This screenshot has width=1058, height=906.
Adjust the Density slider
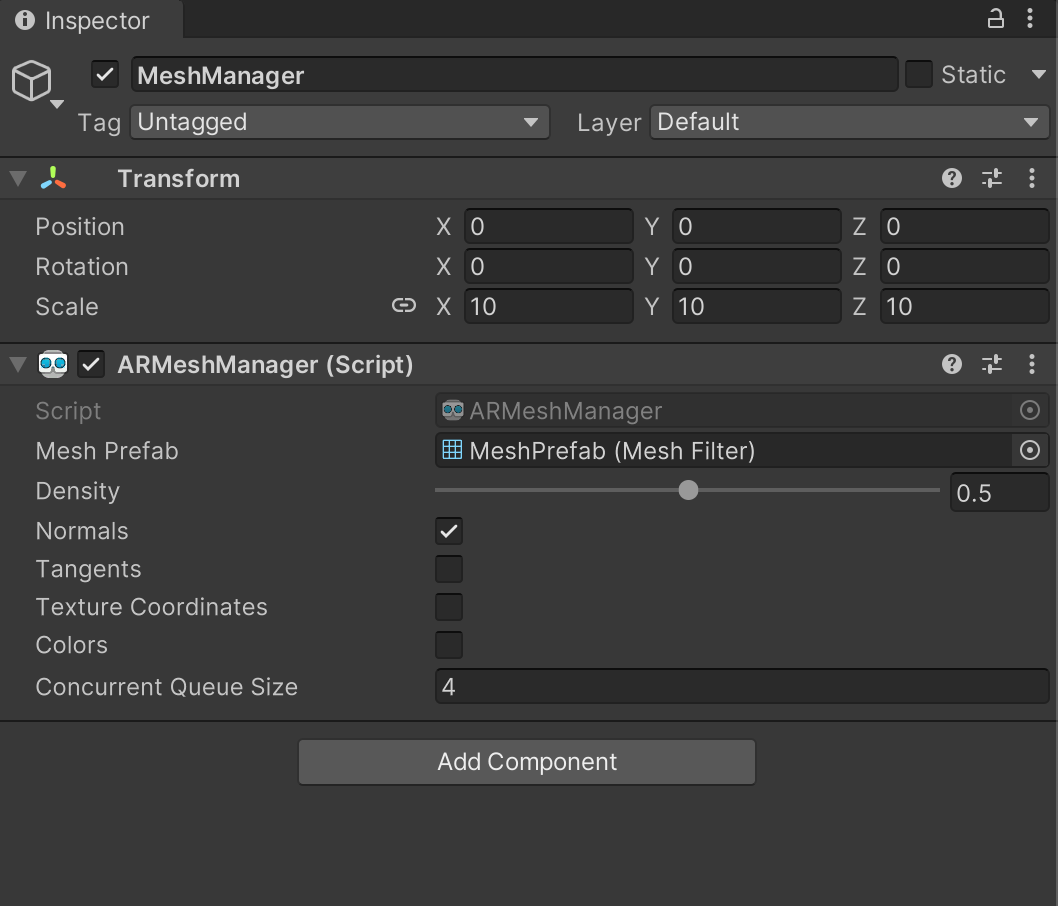point(687,490)
